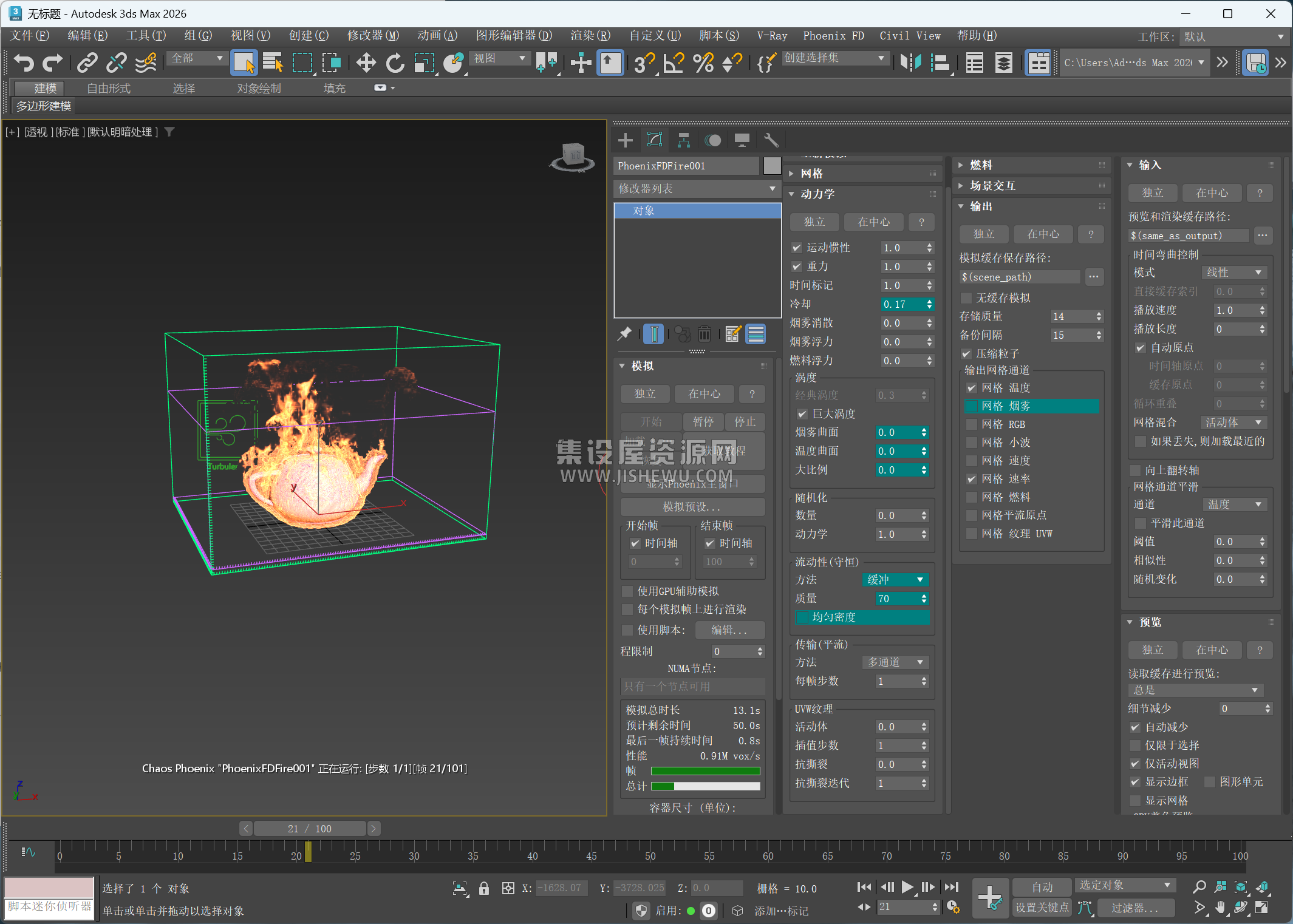Enable the 网格 RGB output channel
1293x924 pixels.
(x=972, y=424)
